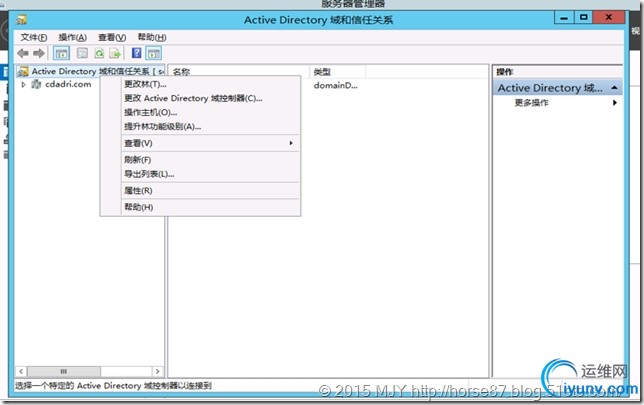
Task: Click tree pane horizontal scrollbar thumb
Action: (64, 371)
